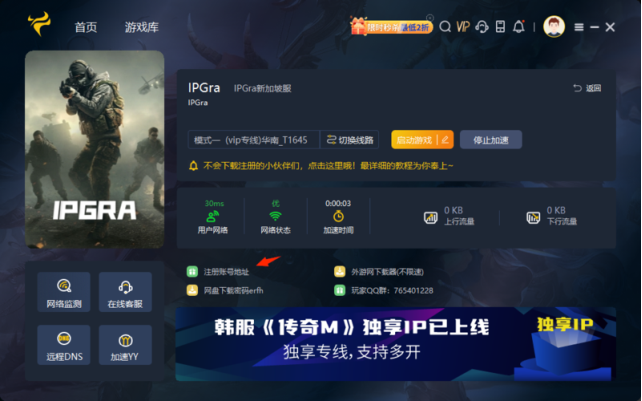
Task: Open the search magnifier icon
Action: [x=445, y=27]
